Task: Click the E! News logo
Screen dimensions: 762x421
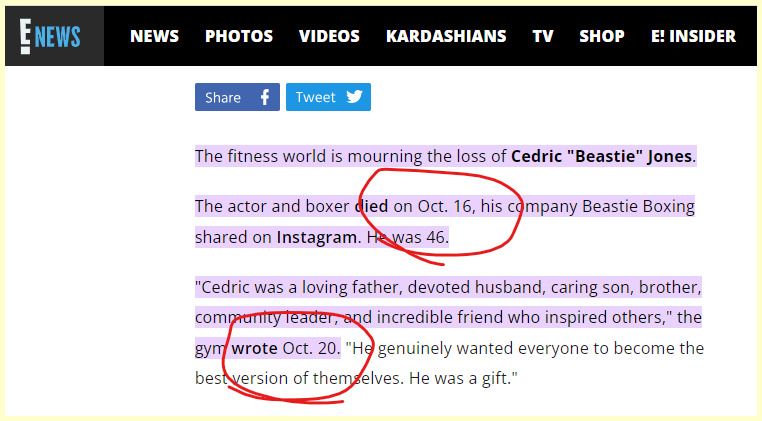Action: tap(53, 36)
